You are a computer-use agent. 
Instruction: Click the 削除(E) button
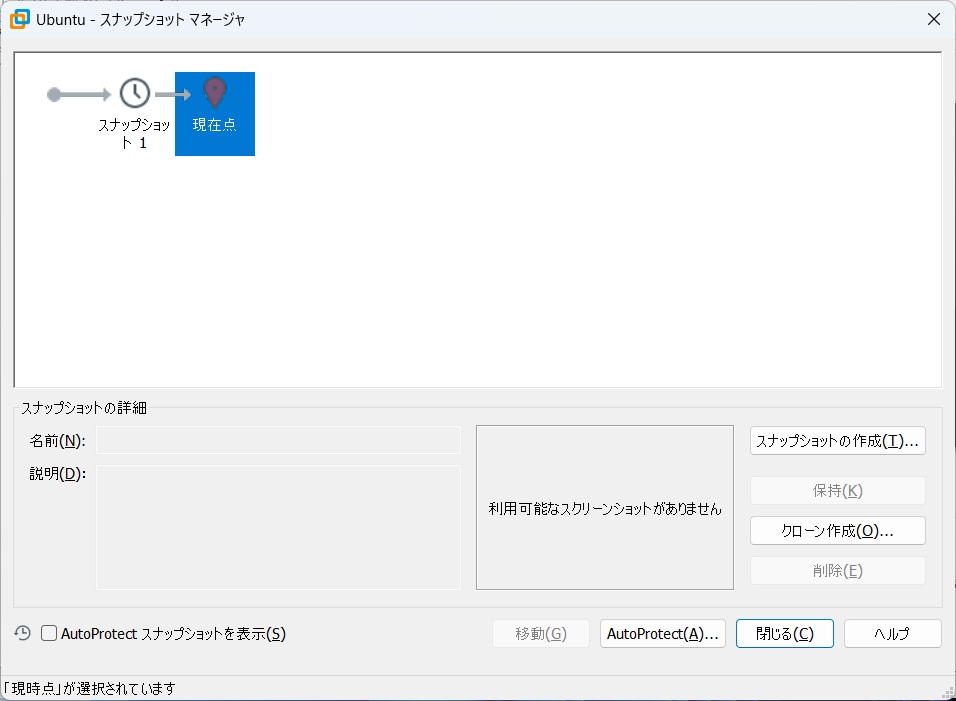tap(838, 571)
